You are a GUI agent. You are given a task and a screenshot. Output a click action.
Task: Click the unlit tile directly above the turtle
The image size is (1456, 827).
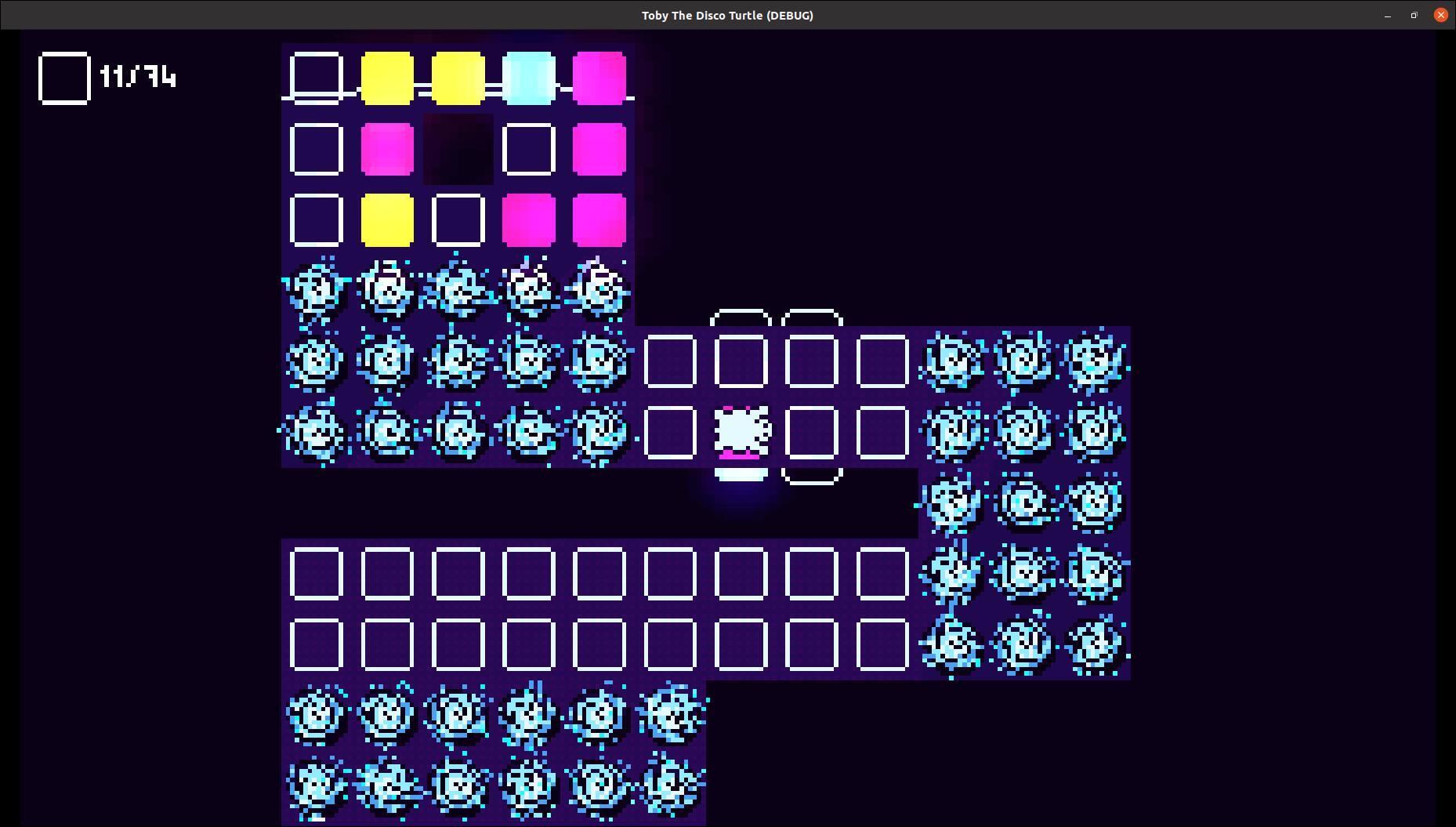pos(741,361)
